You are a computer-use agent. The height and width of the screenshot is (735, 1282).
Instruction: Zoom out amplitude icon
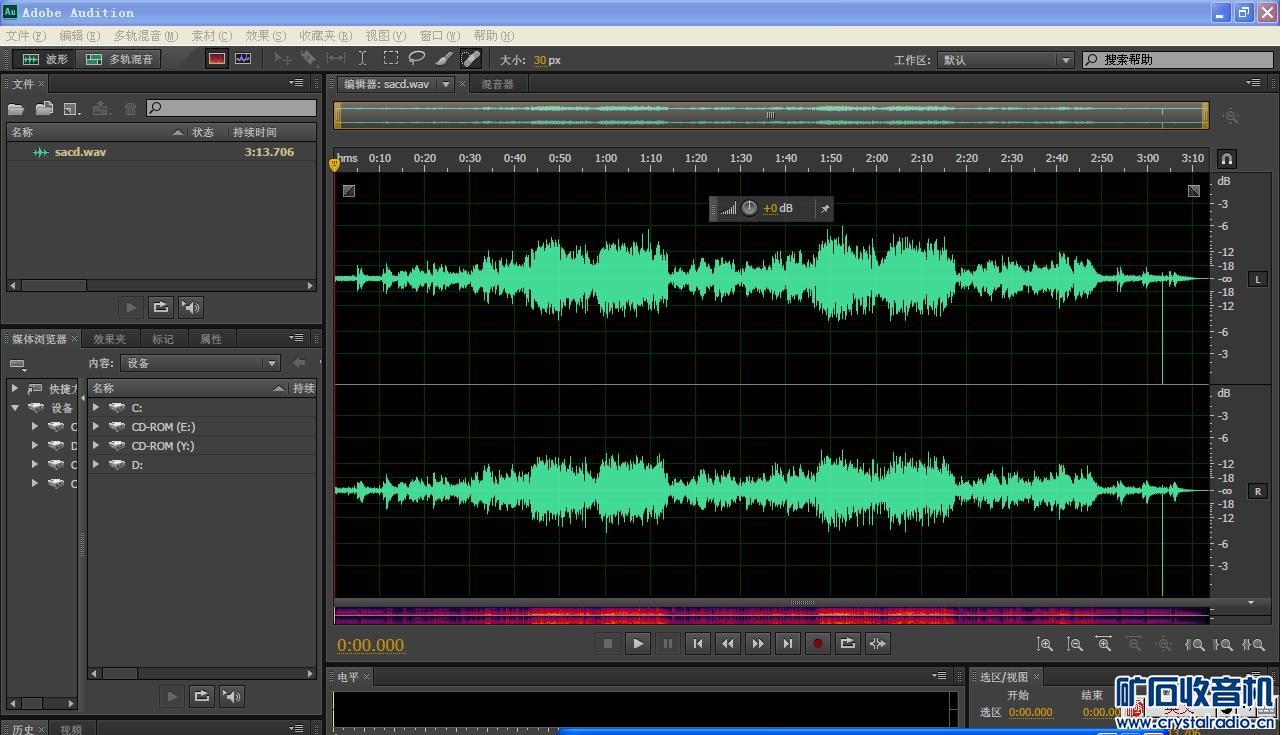coord(1075,645)
